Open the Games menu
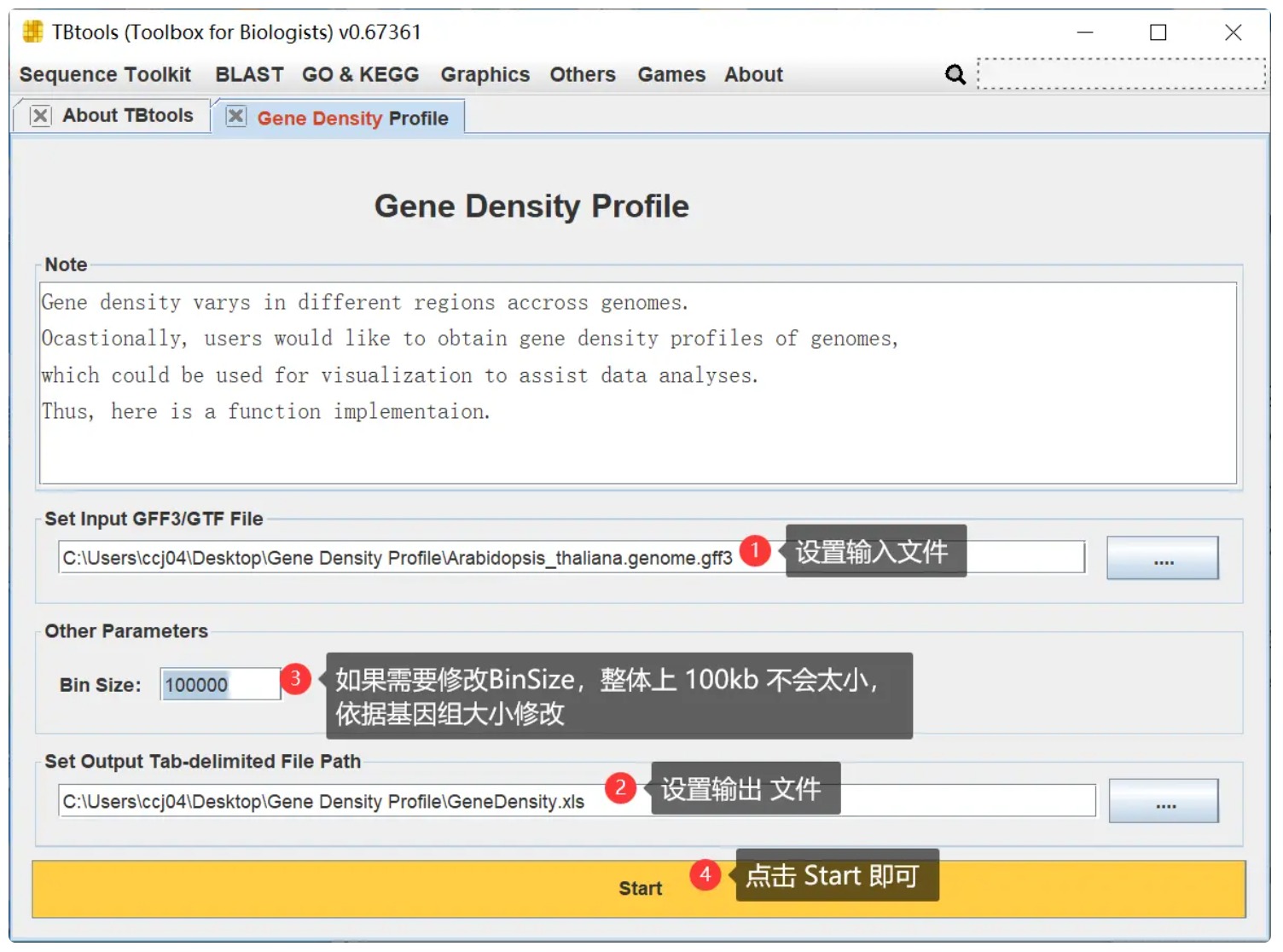Viewport: 1283px width, 952px height. click(671, 75)
